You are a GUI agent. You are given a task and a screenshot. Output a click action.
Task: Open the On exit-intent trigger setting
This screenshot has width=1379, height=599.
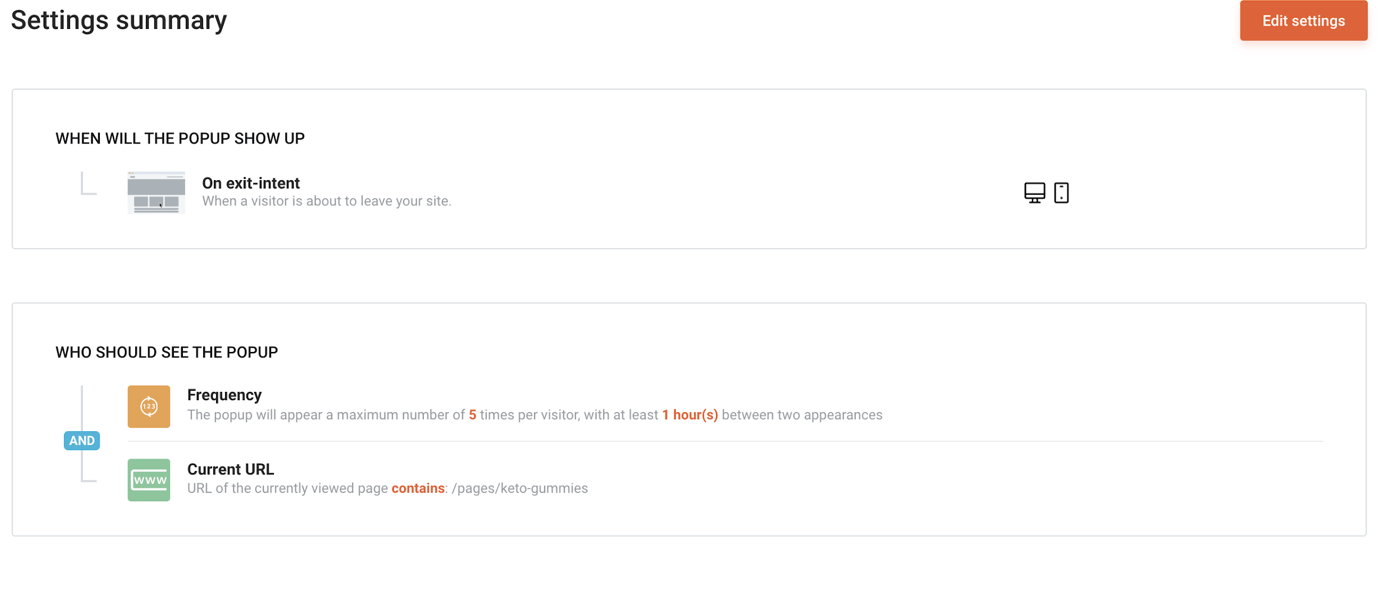(250, 183)
